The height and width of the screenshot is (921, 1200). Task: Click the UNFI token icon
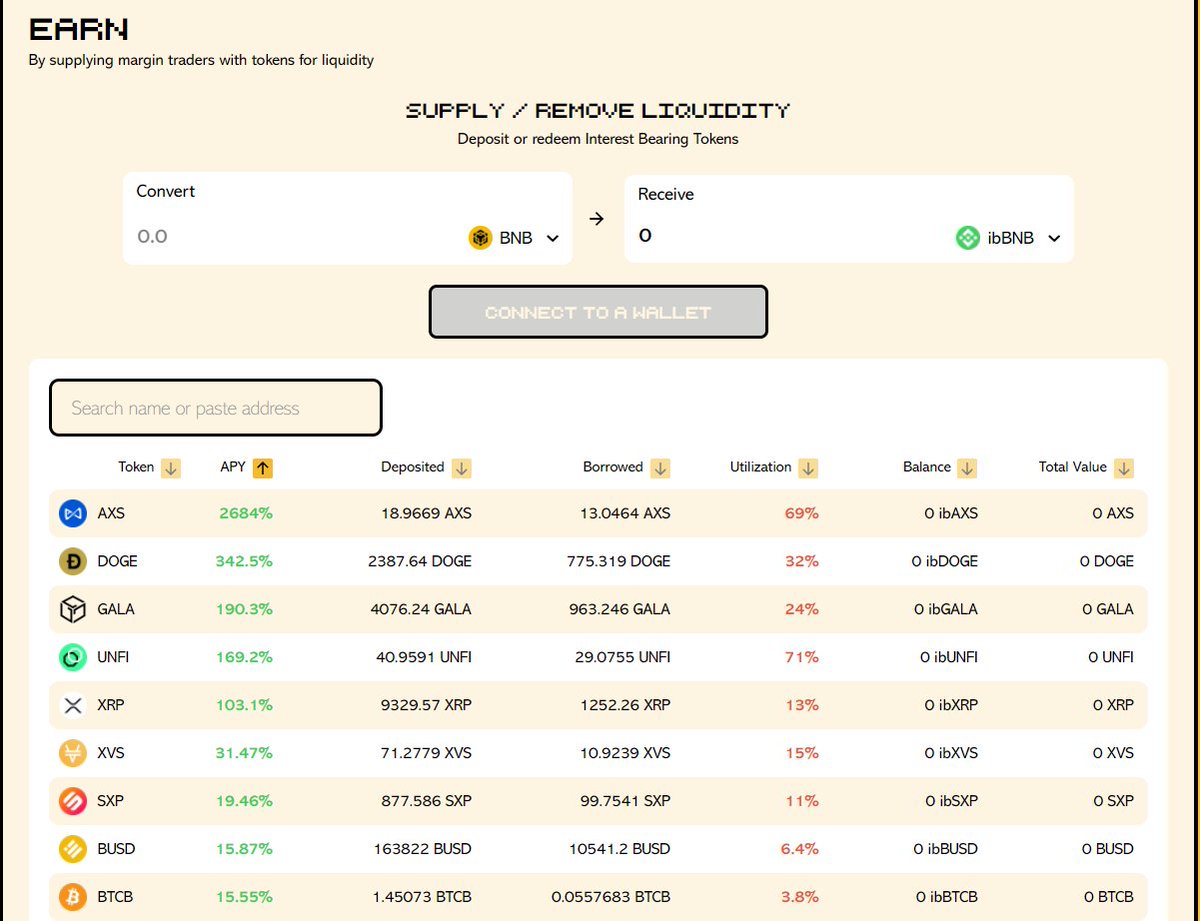tap(72, 657)
